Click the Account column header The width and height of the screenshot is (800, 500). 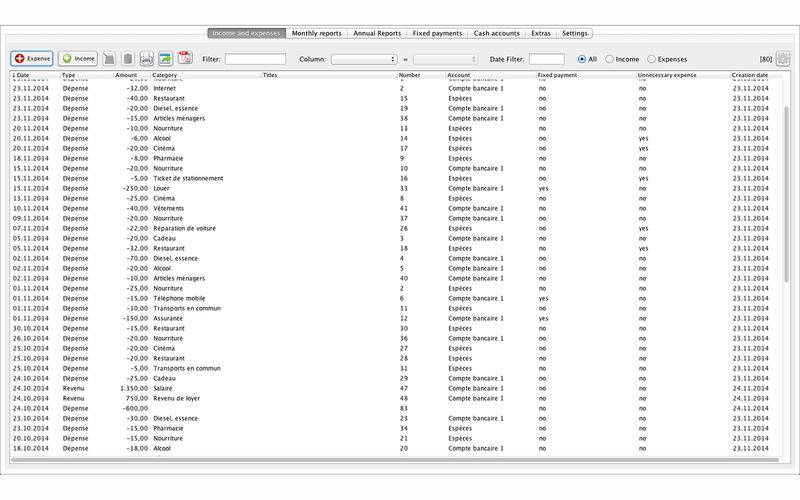pos(491,75)
